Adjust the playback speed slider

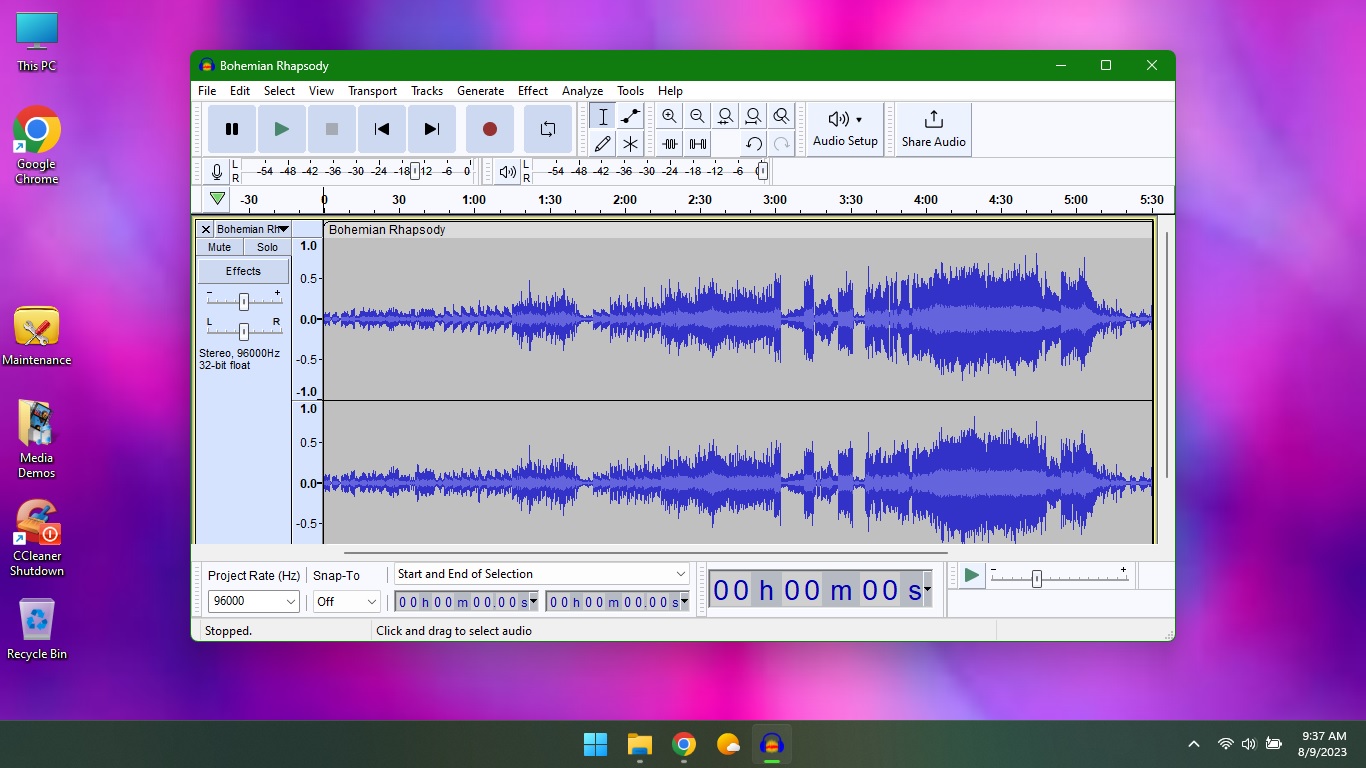(1037, 578)
